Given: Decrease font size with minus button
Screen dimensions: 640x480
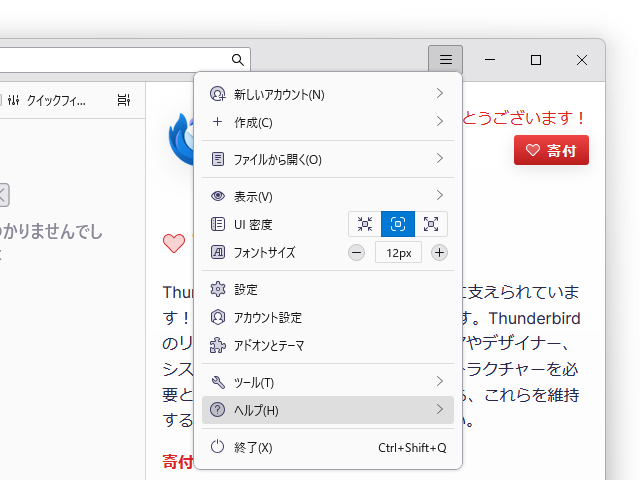Looking at the screenshot, I should 356,253.
